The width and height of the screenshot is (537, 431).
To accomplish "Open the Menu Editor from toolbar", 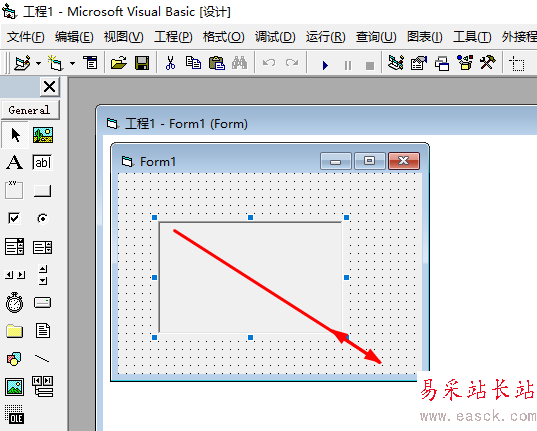I will (91, 63).
